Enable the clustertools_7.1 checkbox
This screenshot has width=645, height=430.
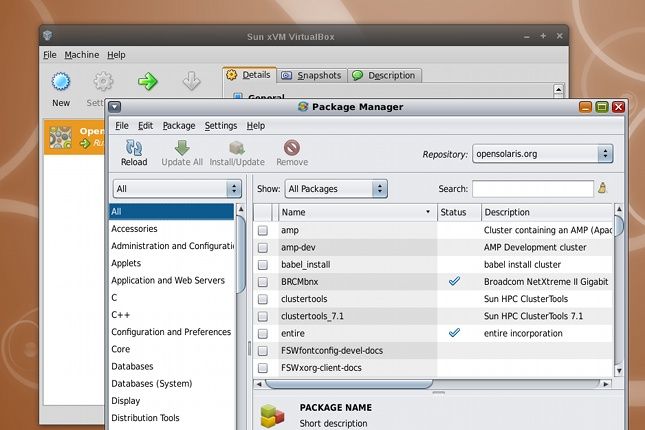[262, 316]
